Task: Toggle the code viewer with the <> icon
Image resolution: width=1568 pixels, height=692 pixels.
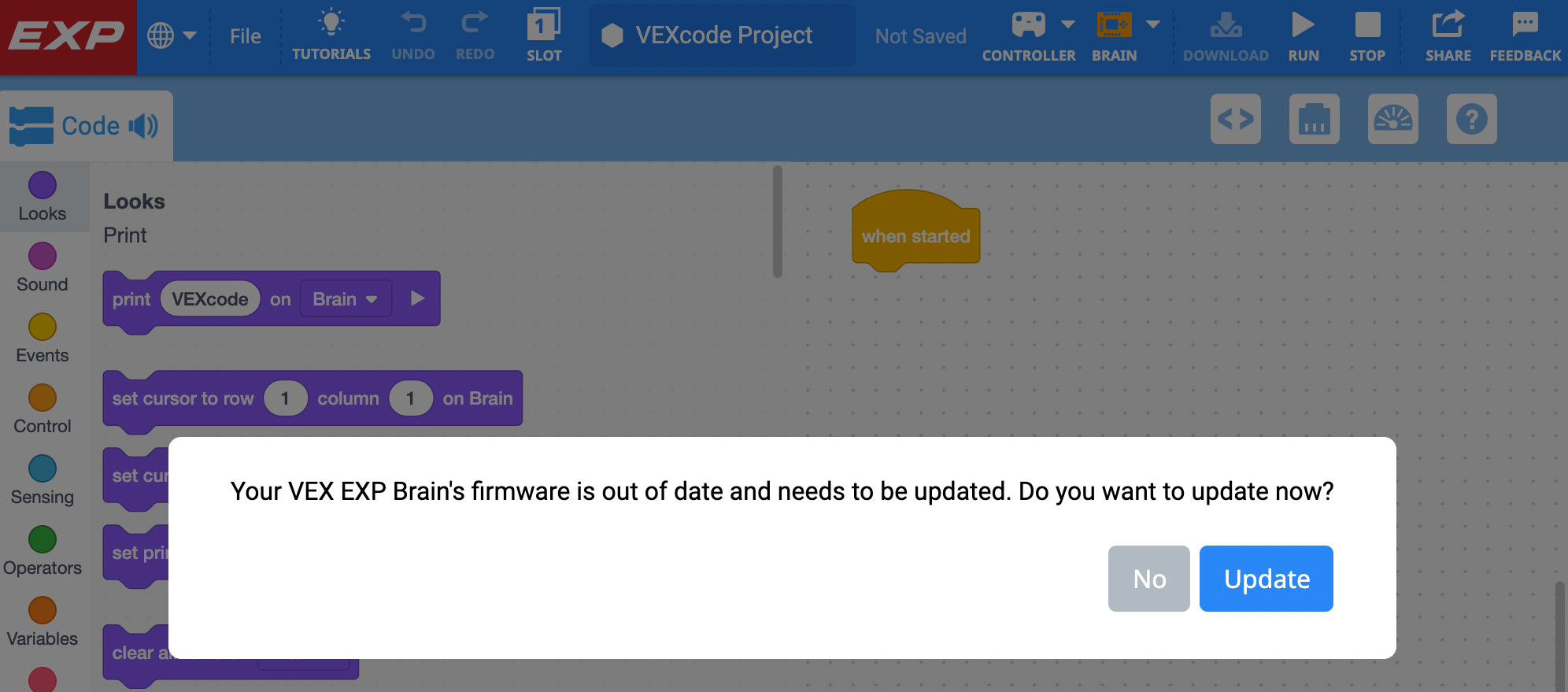Action: (x=1235, y=120)
